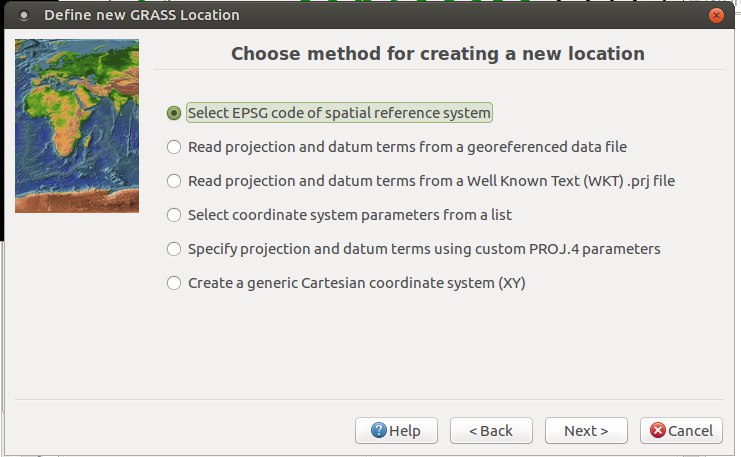The height and width of the screenshot is (457, 741).
Task: Close the Define new GRASS Location dialog
Action: click(716, 15)
